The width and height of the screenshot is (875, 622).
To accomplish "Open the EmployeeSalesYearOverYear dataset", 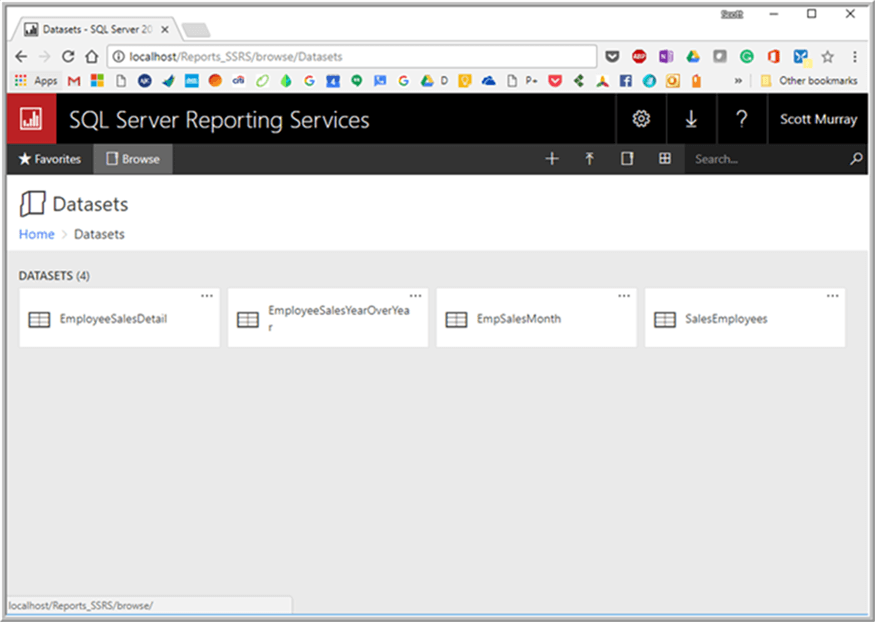I will pos(328,318).
